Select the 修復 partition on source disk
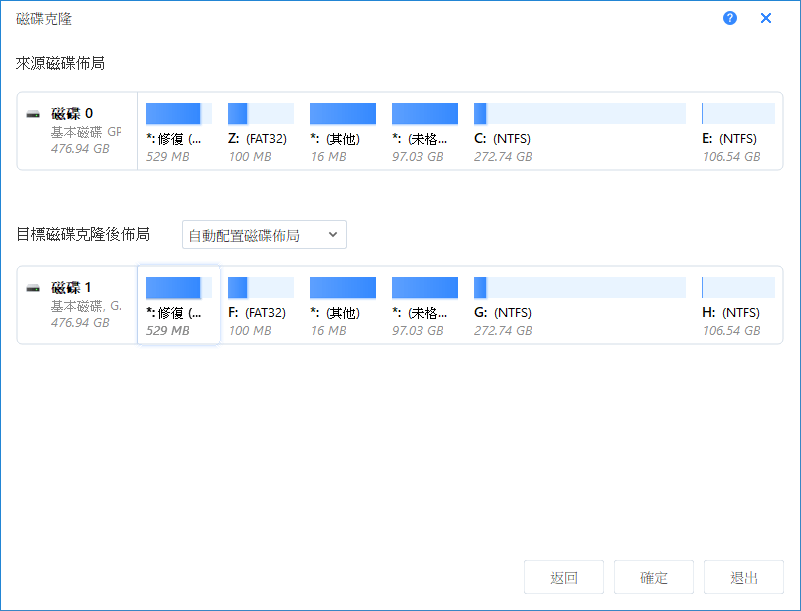This screenshot has height=611, width=801. tap(177, 113)
